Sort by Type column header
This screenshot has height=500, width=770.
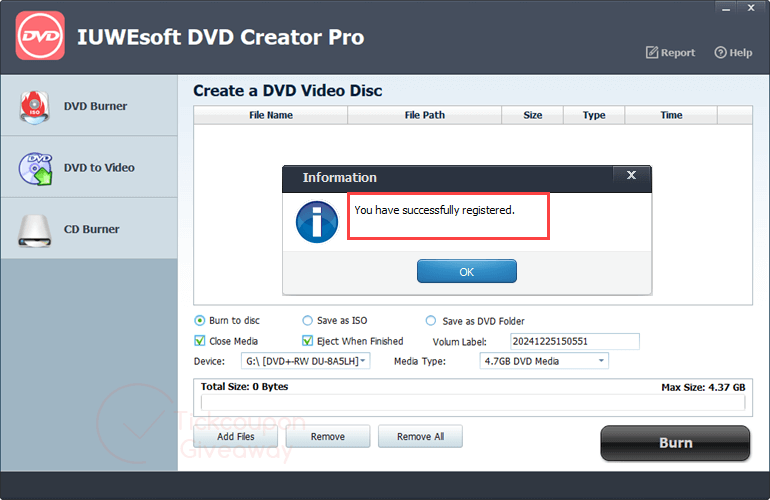click(594, 115)
